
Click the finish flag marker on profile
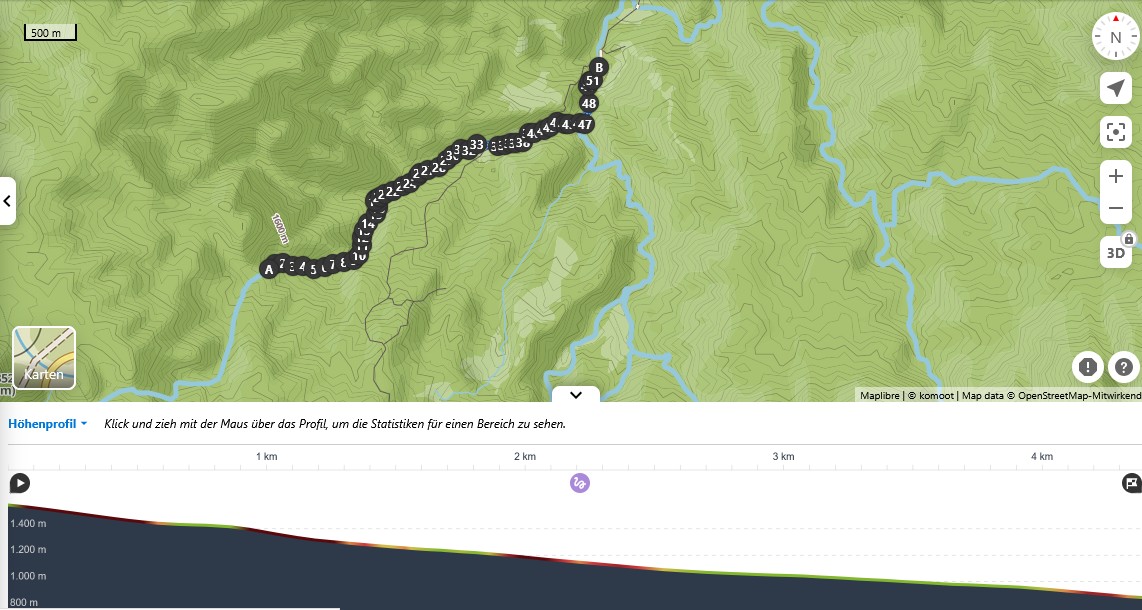click(x=1131, y=483)
